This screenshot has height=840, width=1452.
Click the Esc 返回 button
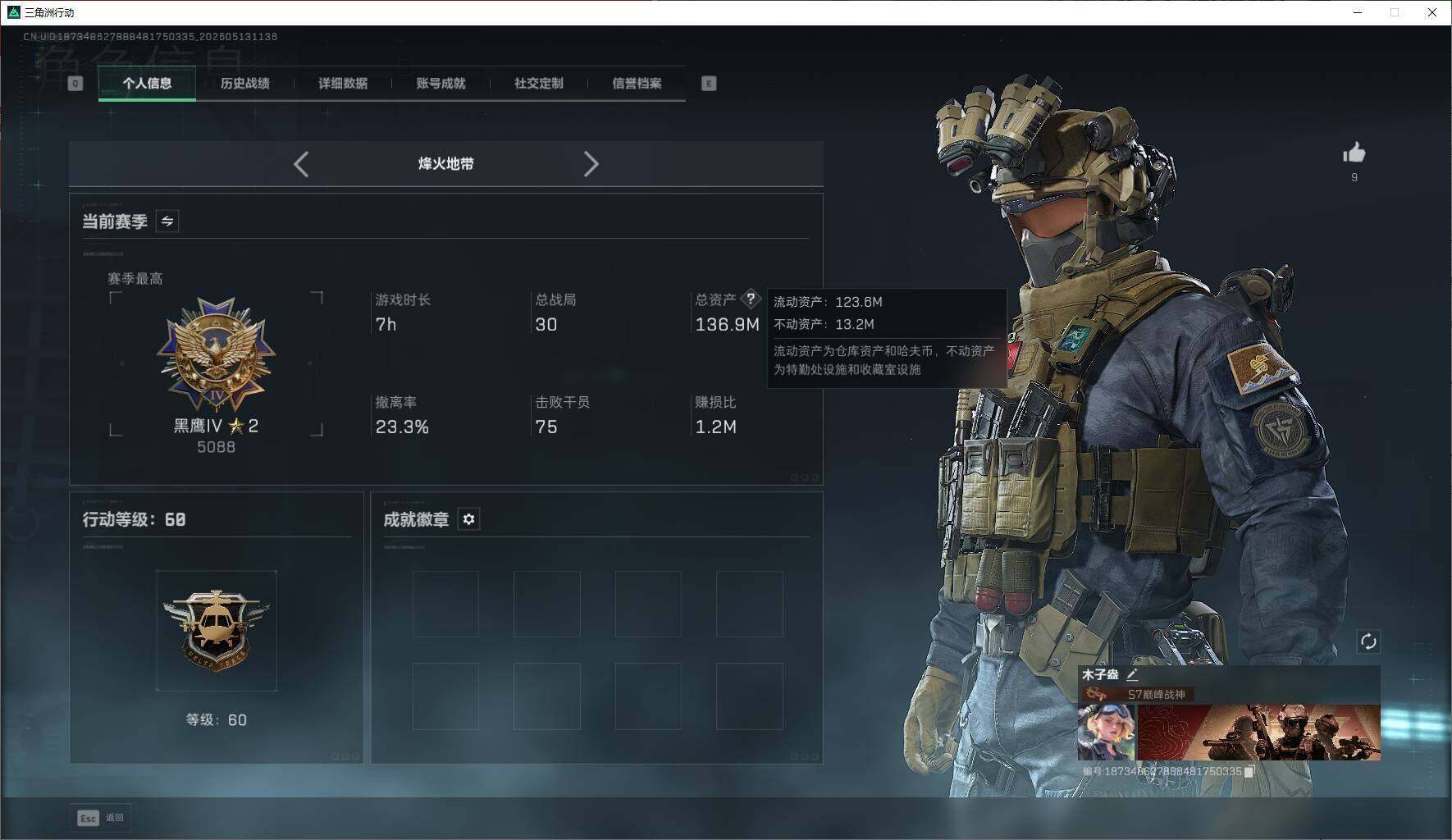pyautogui.click(x=100, y=818)
